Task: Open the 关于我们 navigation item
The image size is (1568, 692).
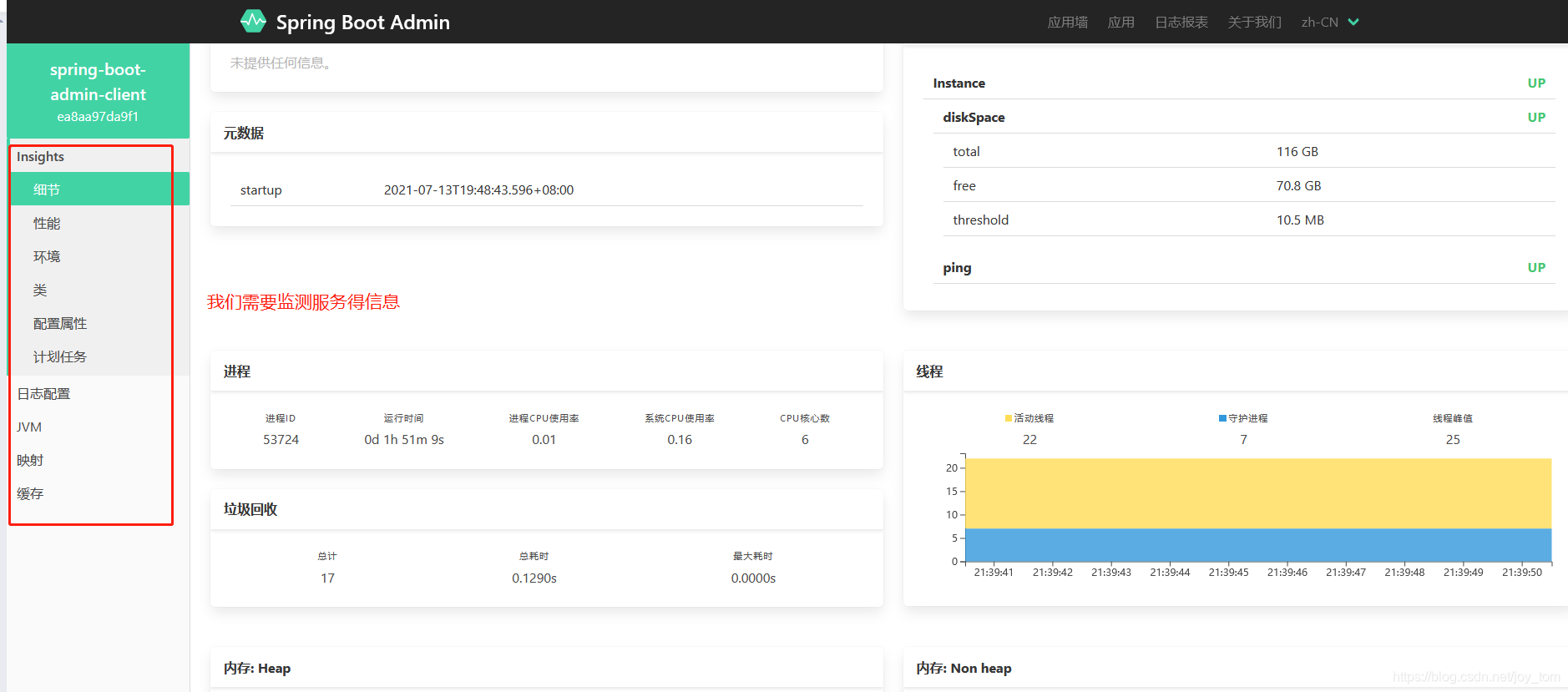Action: tap(1254, 23)
